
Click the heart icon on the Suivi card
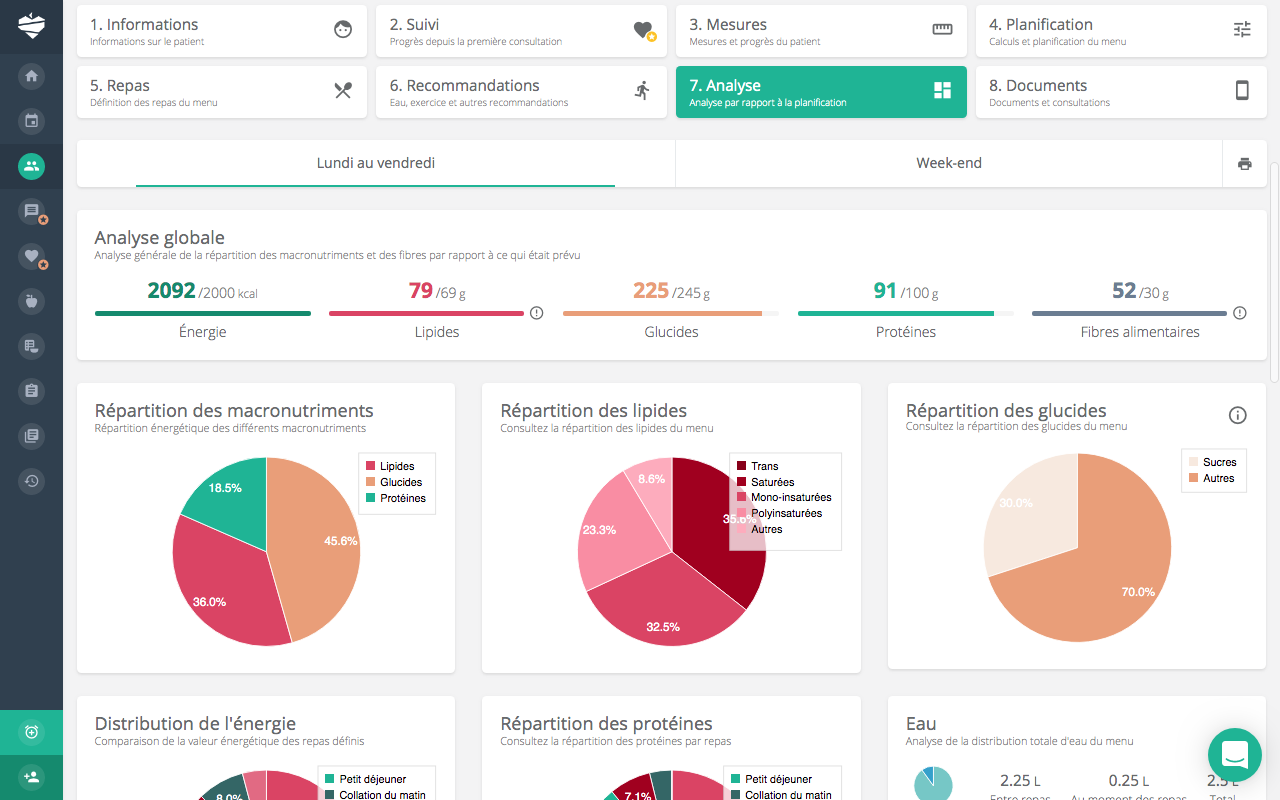tap(644, 31)
